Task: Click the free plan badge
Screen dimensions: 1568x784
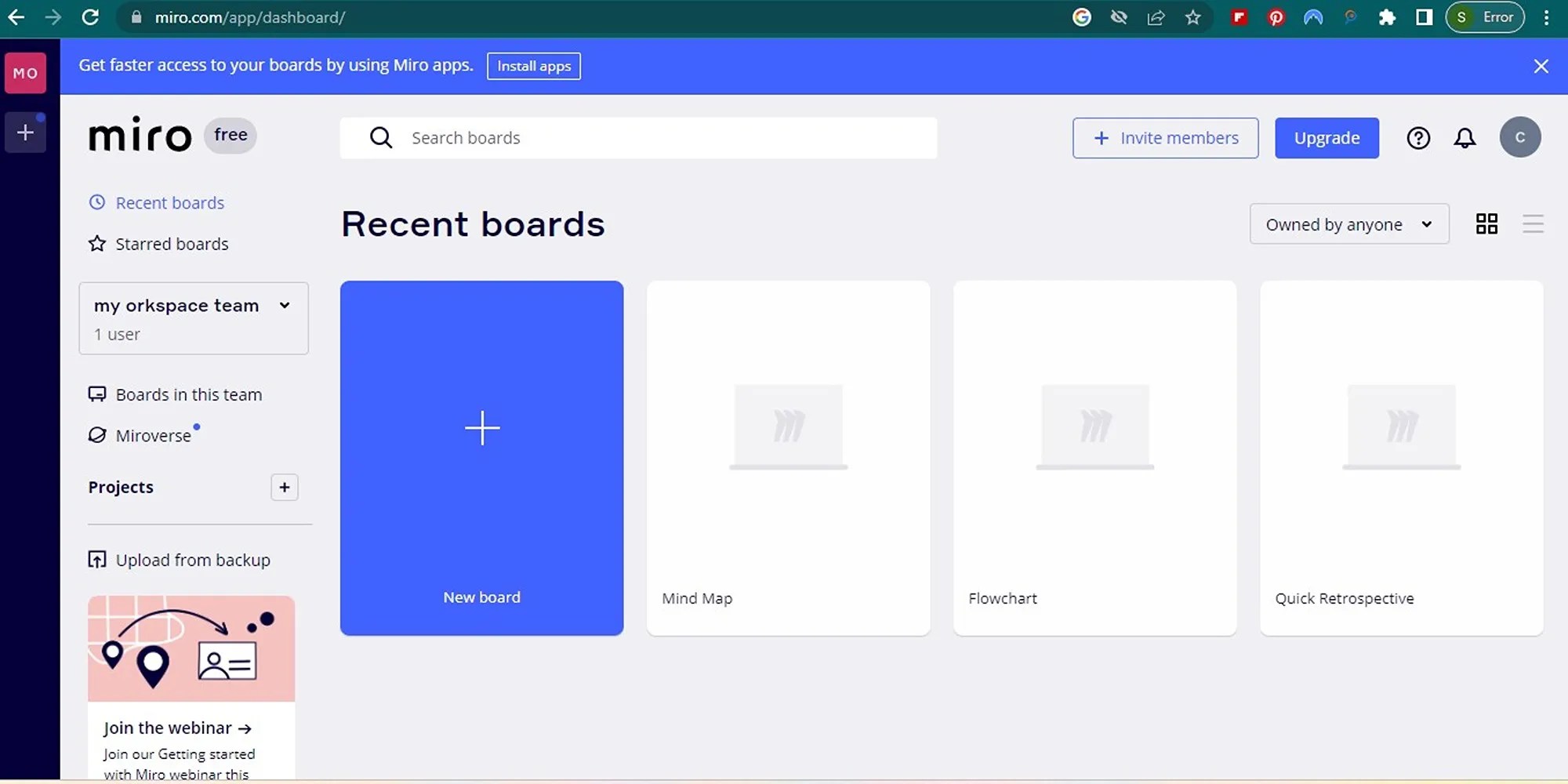Action: [x=230, y=135]
